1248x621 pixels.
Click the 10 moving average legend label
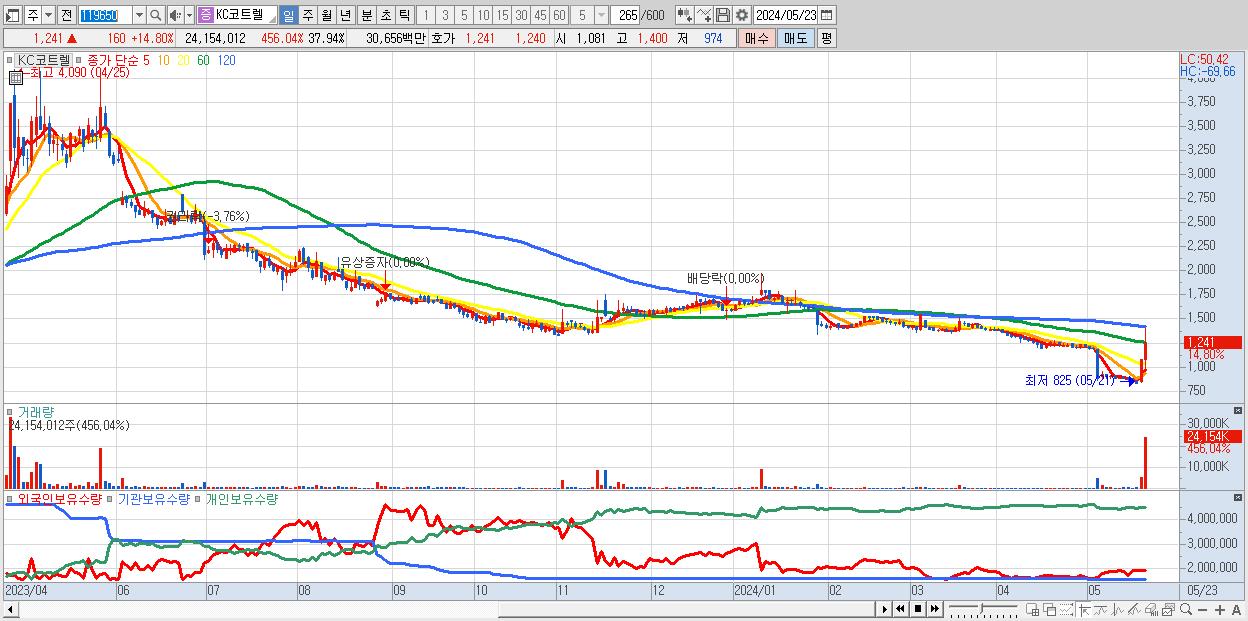pos(163,60)
